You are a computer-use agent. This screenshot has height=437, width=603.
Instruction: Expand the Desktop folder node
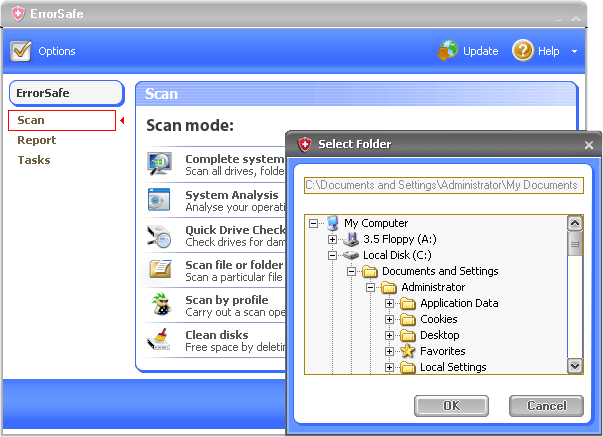point(389,335)
